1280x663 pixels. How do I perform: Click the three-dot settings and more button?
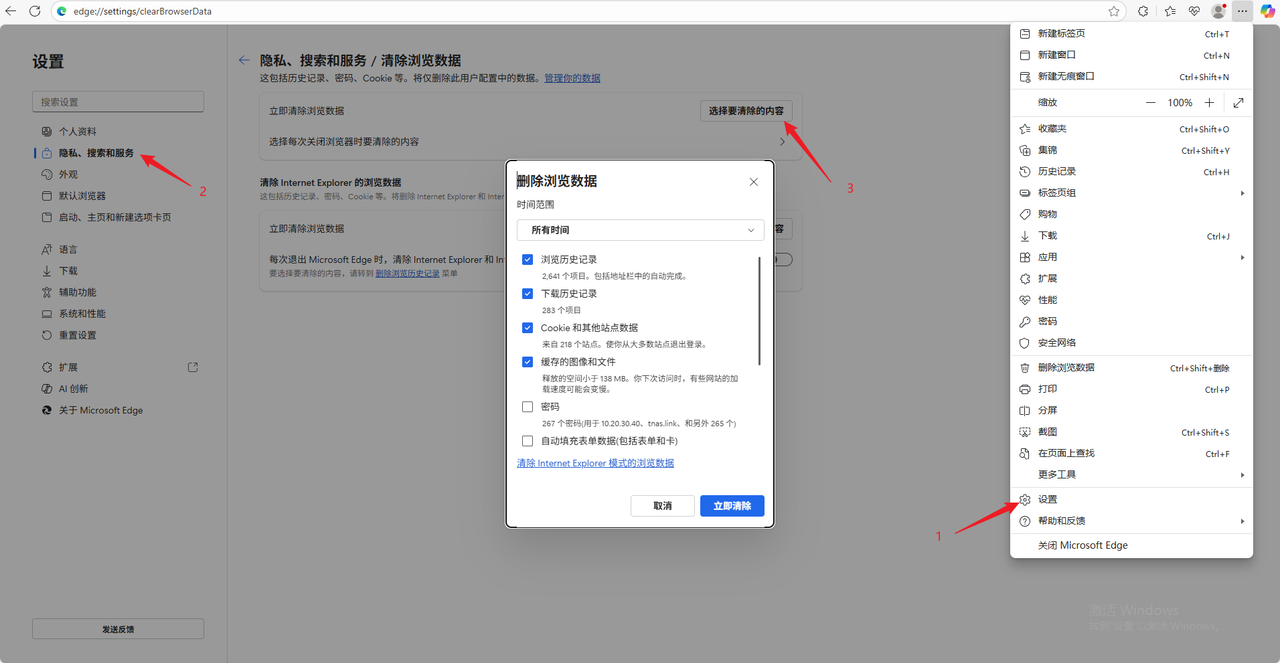click(1242, 11)
